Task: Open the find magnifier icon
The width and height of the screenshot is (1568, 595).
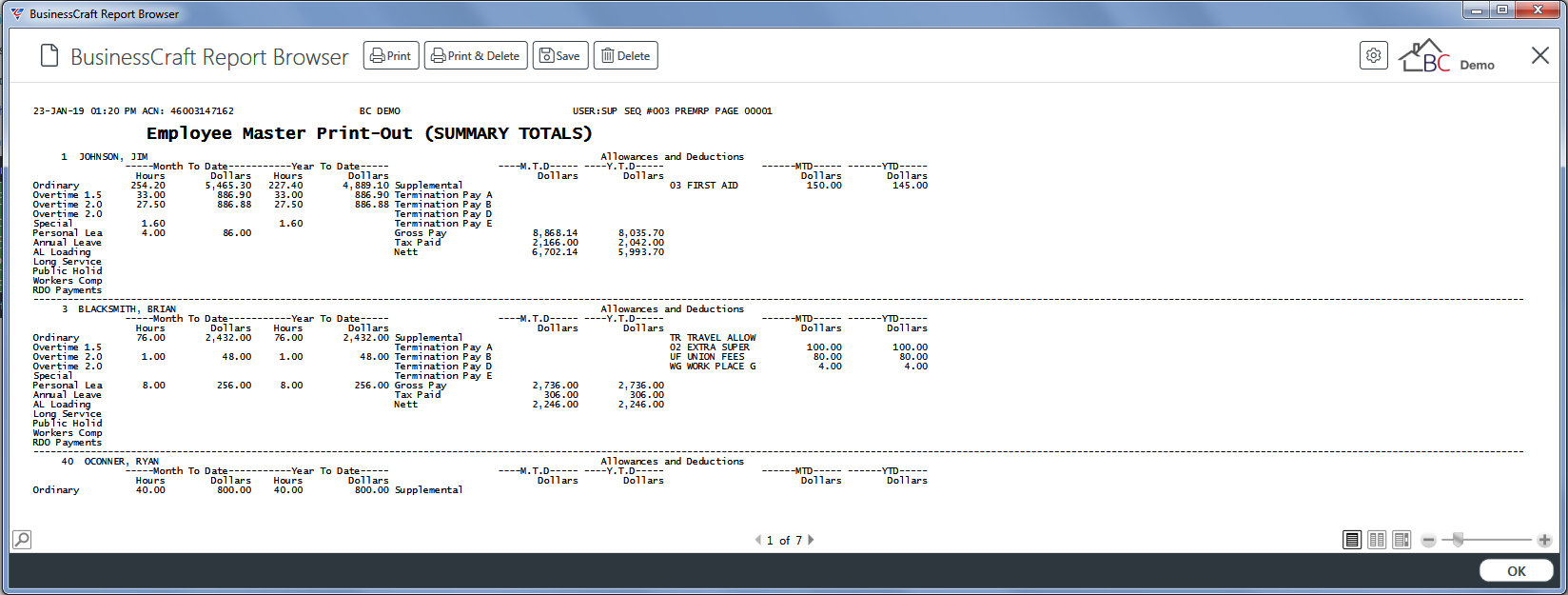Action: point(22,540)
